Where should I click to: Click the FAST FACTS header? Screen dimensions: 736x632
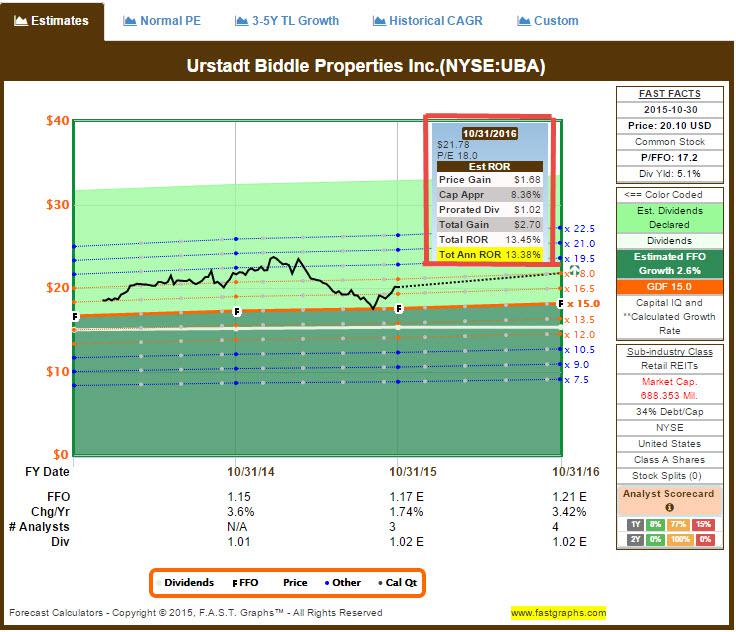click(669, 94)
